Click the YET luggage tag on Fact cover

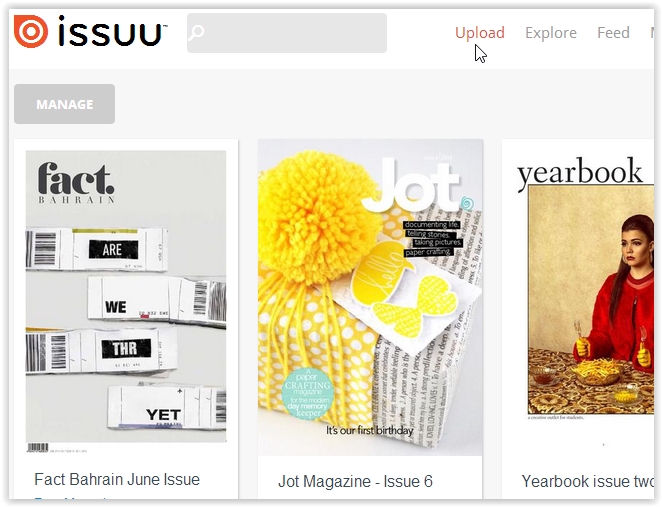click(167, 408)
